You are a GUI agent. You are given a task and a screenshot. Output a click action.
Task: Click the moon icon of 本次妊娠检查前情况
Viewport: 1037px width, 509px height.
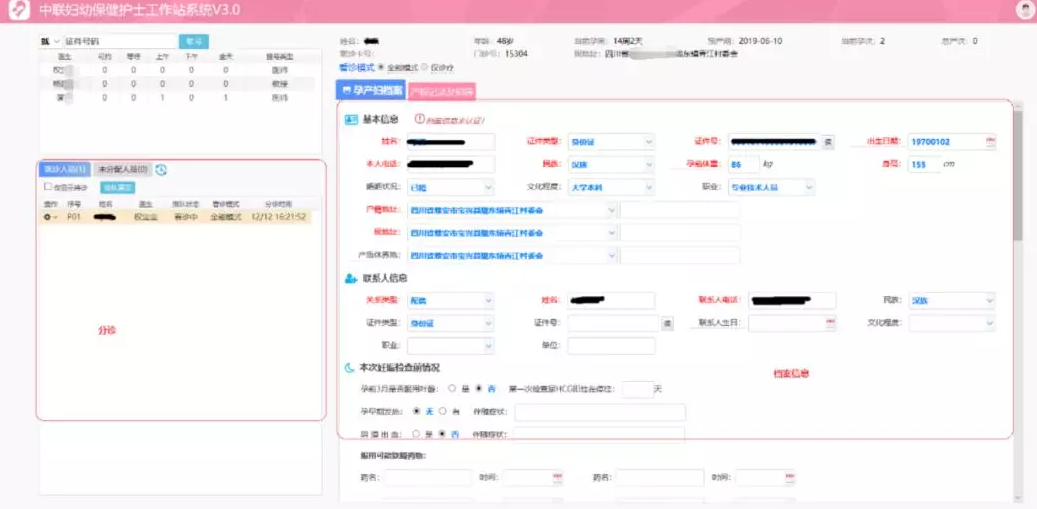point(349,368)
